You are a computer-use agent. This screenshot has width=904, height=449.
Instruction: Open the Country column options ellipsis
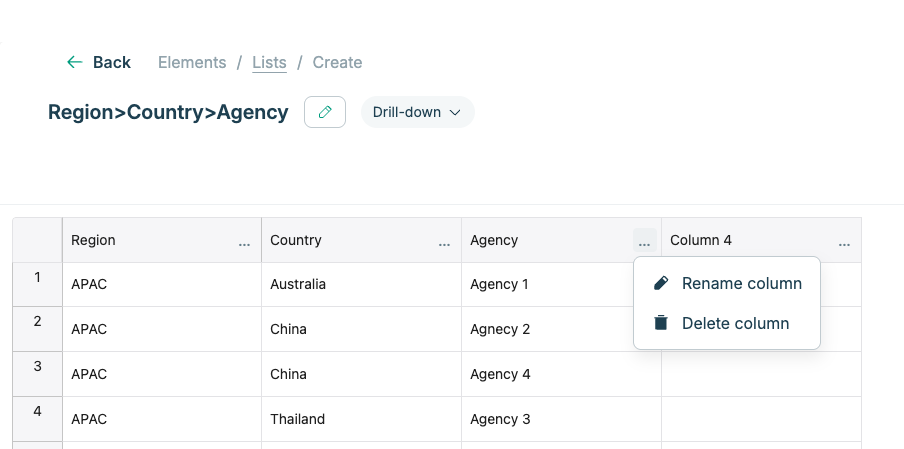(444, 244)
